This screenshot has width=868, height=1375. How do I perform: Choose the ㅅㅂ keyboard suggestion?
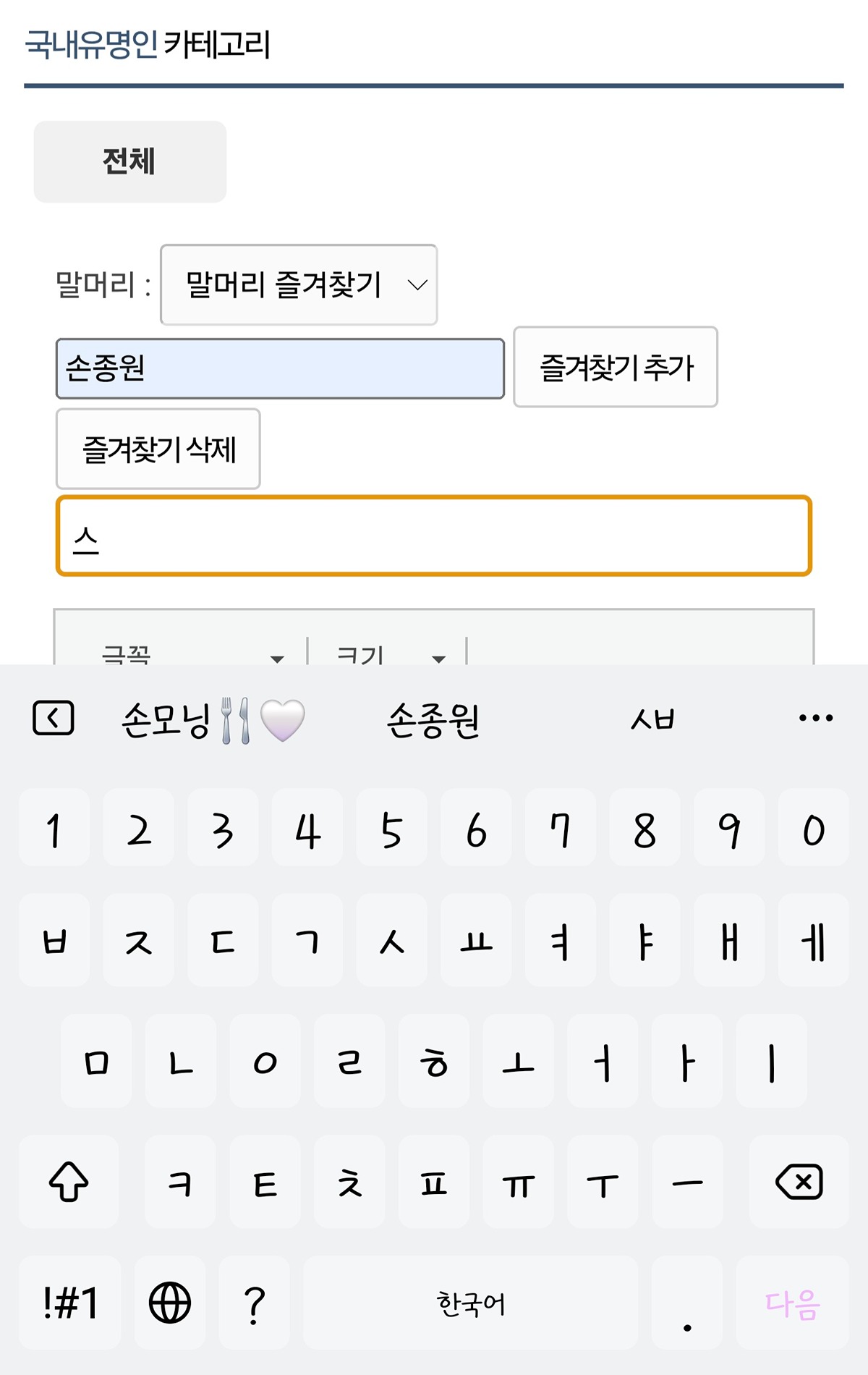click(652, 719)
